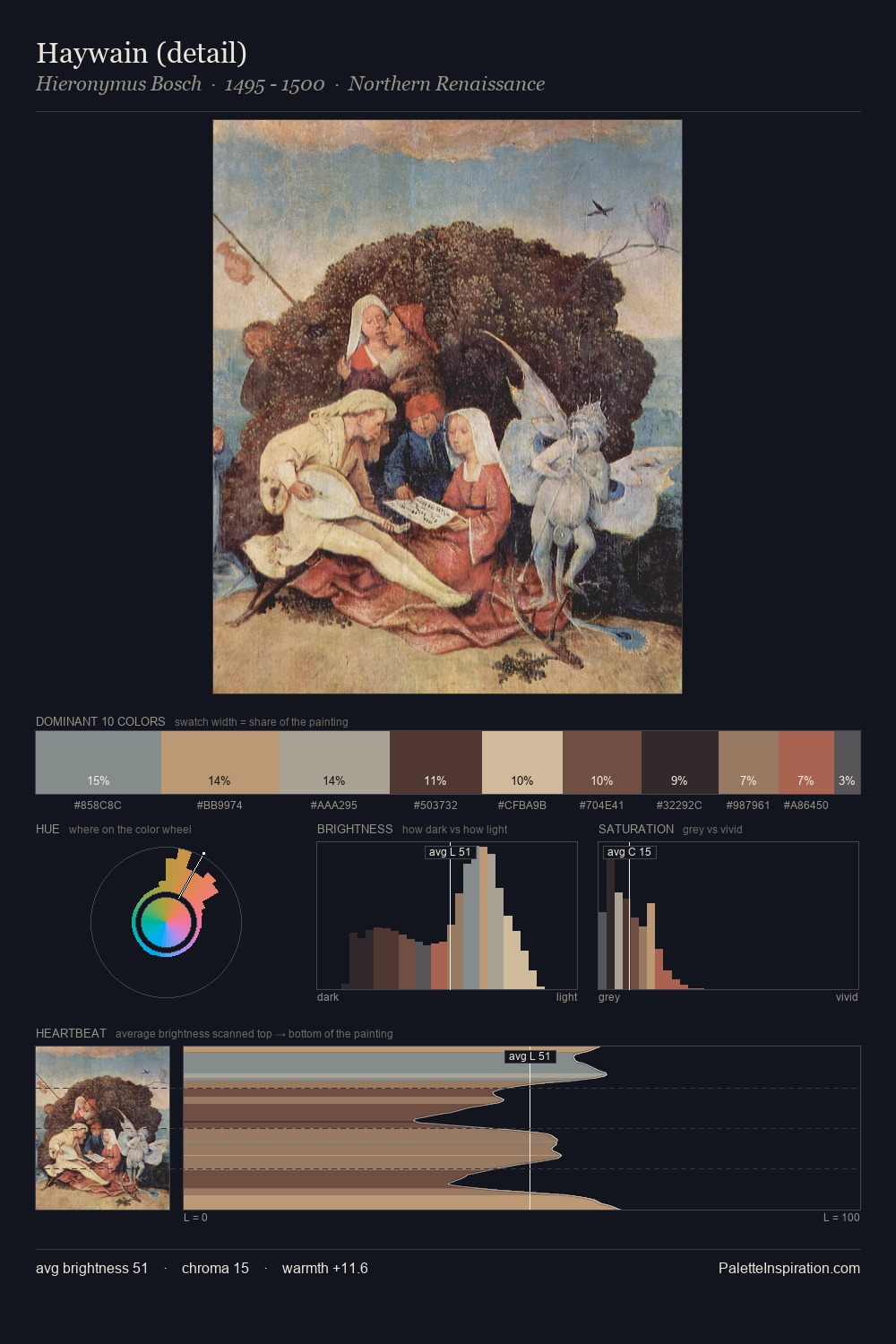Image resolution: width=896 pixels, height=1344 pixels.
Task: Click the artist name Hieronymus Bosch
Action: [x=118, y=84]
